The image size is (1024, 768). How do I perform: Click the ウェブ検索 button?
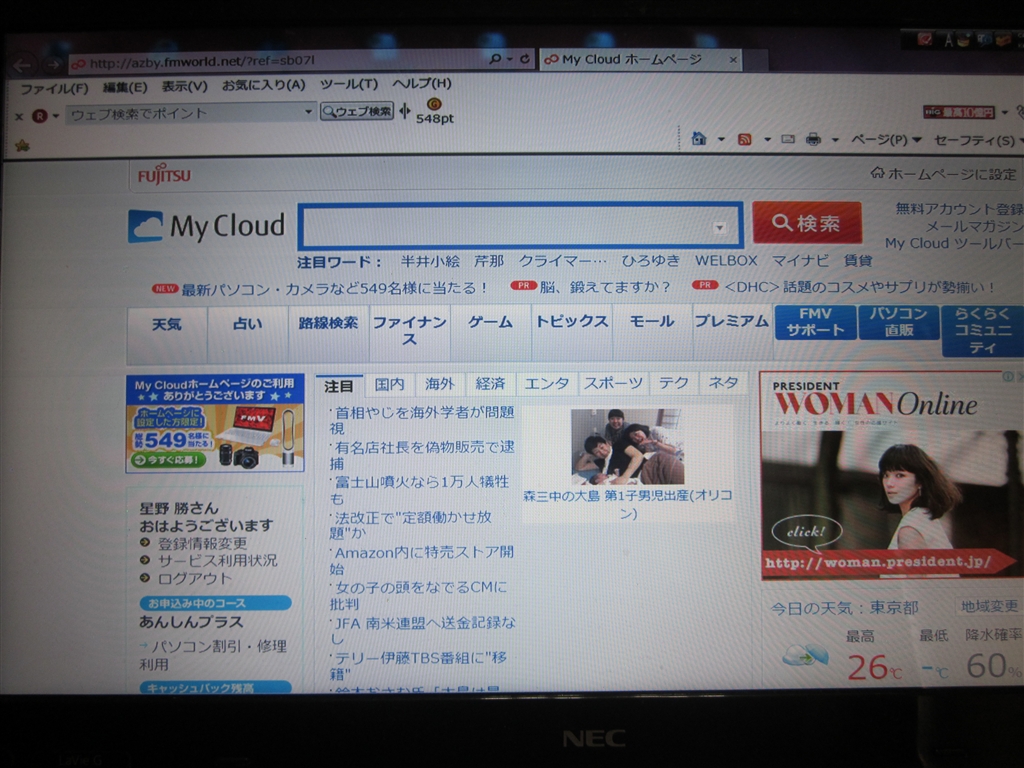point(357,112)
